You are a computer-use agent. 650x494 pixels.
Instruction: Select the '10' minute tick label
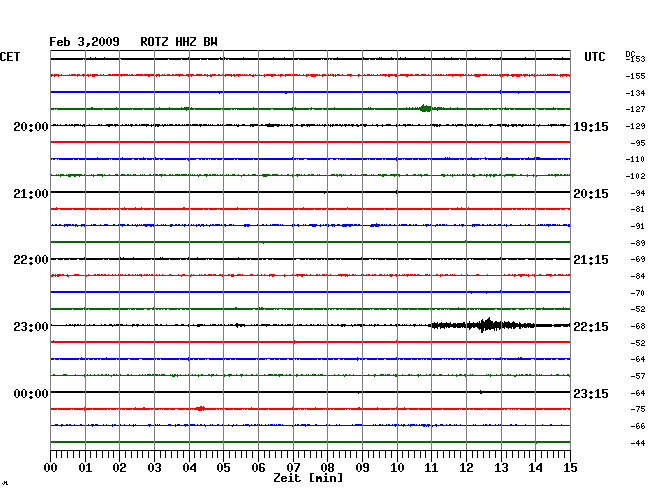point(397,467)
